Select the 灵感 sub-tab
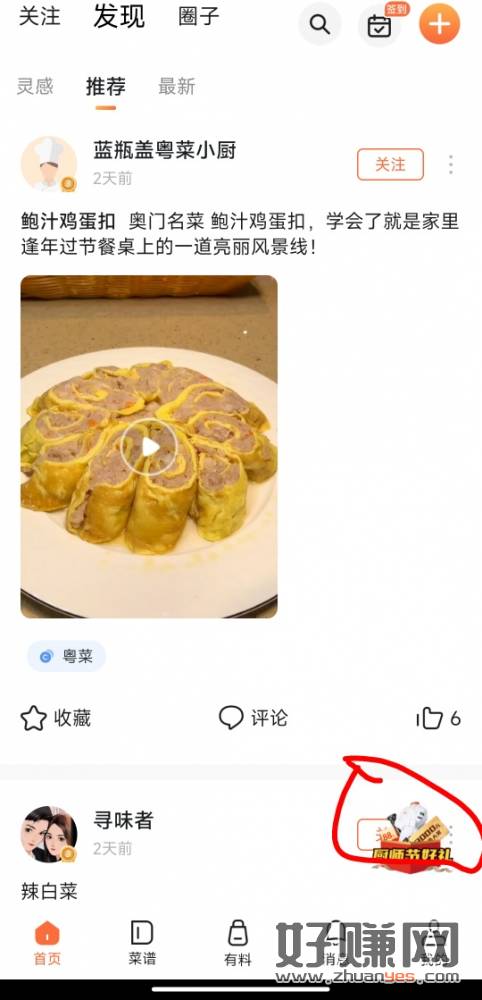 point(35,86)
